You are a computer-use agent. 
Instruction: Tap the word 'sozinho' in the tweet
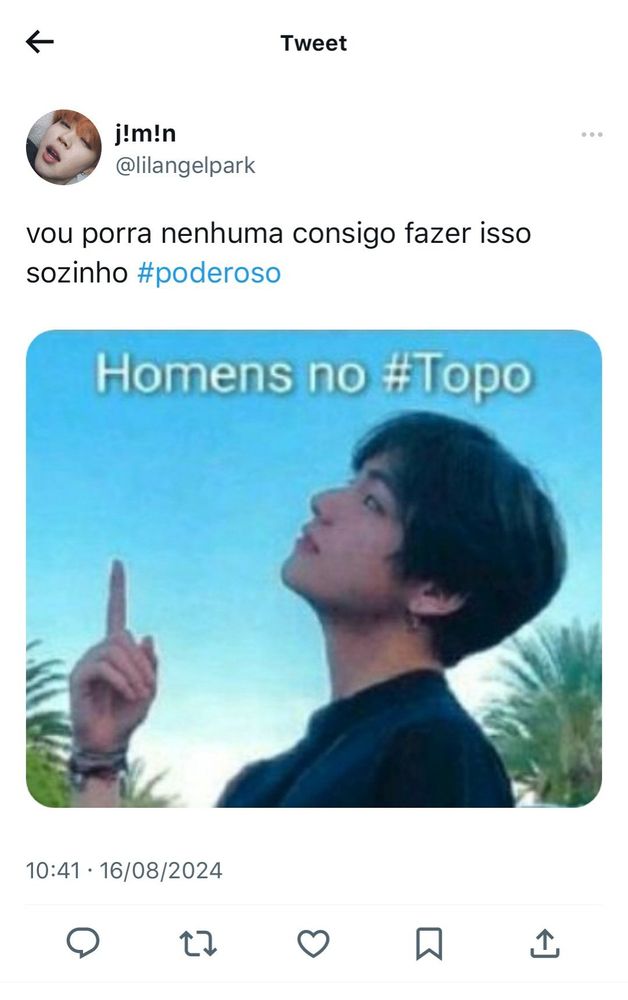pos(77,273)
